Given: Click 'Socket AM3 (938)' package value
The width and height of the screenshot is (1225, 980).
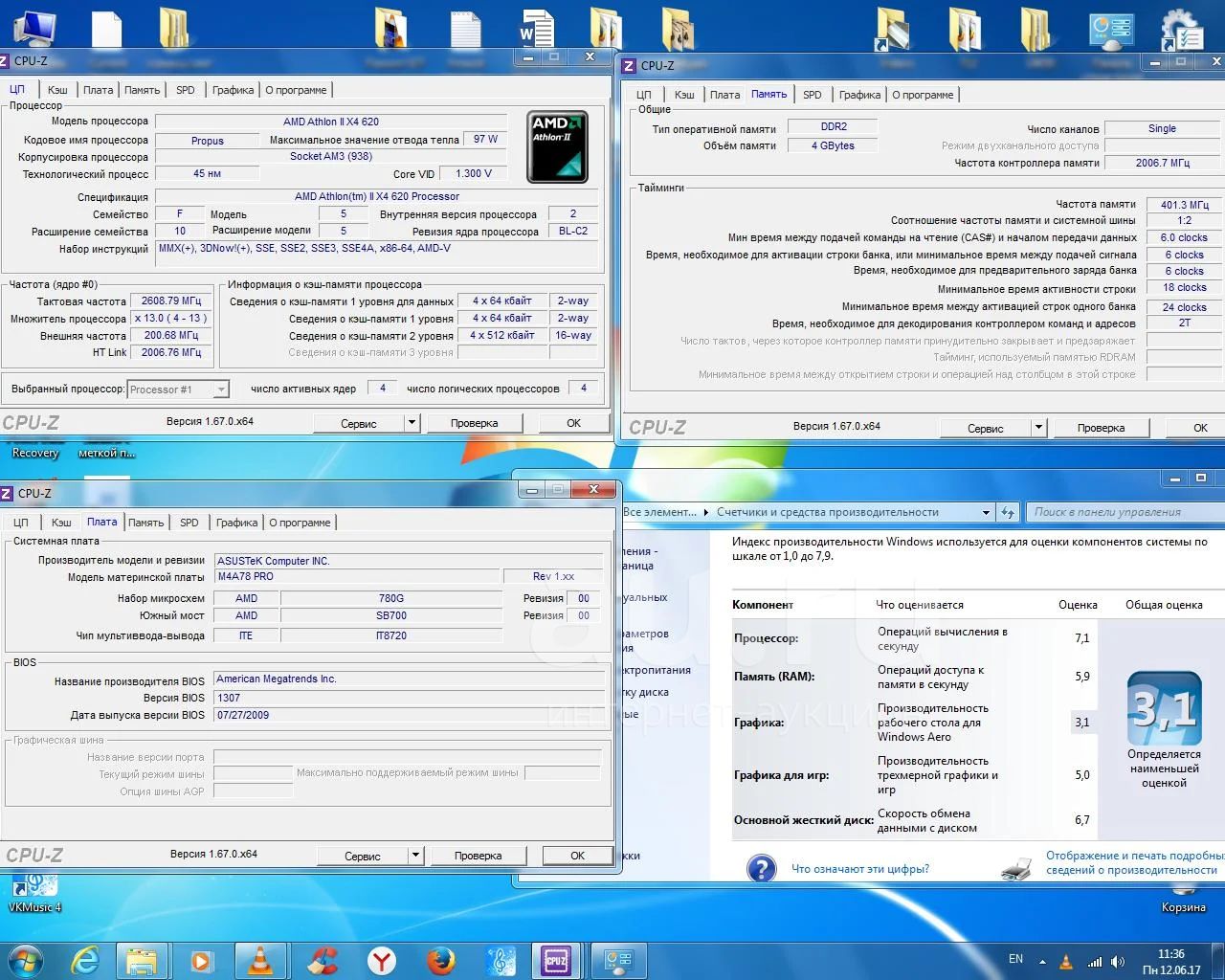Looking at the screenshot, I should (331, 156).
